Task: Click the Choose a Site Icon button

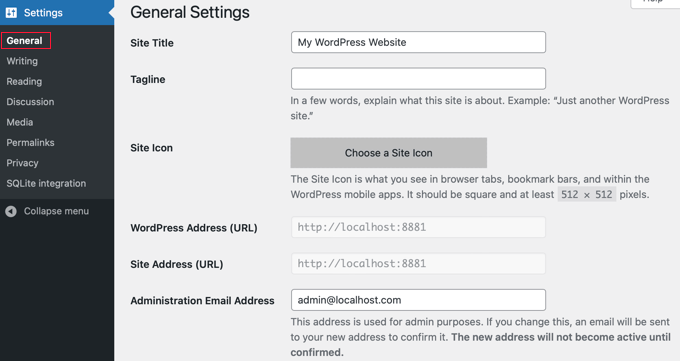Action: tap(389, 153)
